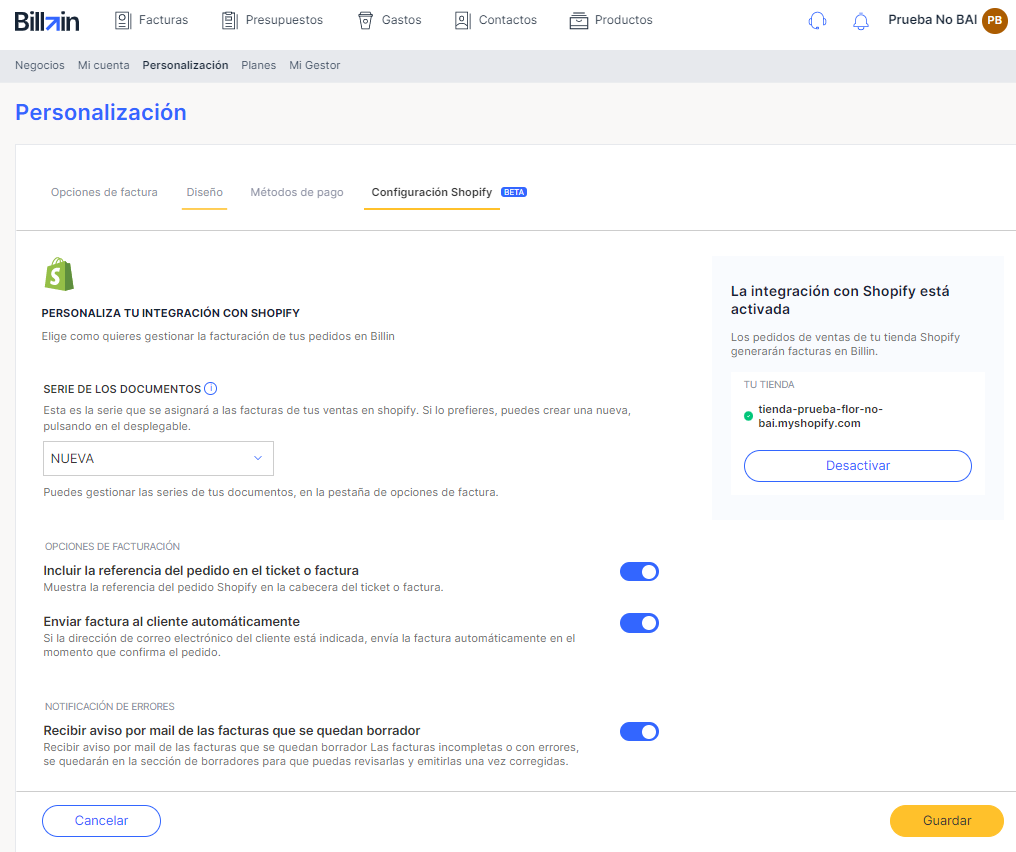This screenshot has height=852, width=1016.
Task: Click the PB user avatar
Action: pos(995,21)
